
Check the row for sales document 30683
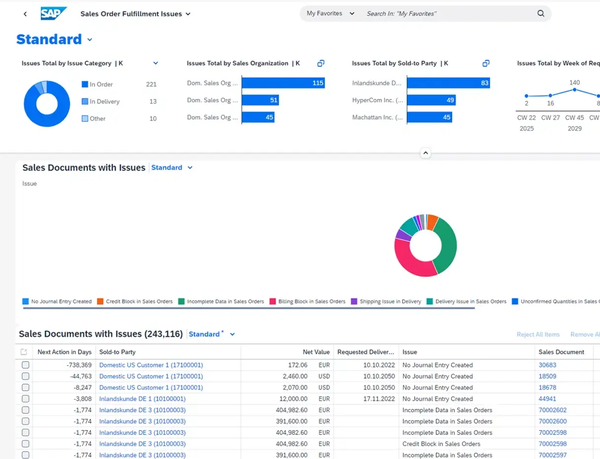tap(24, 365)
